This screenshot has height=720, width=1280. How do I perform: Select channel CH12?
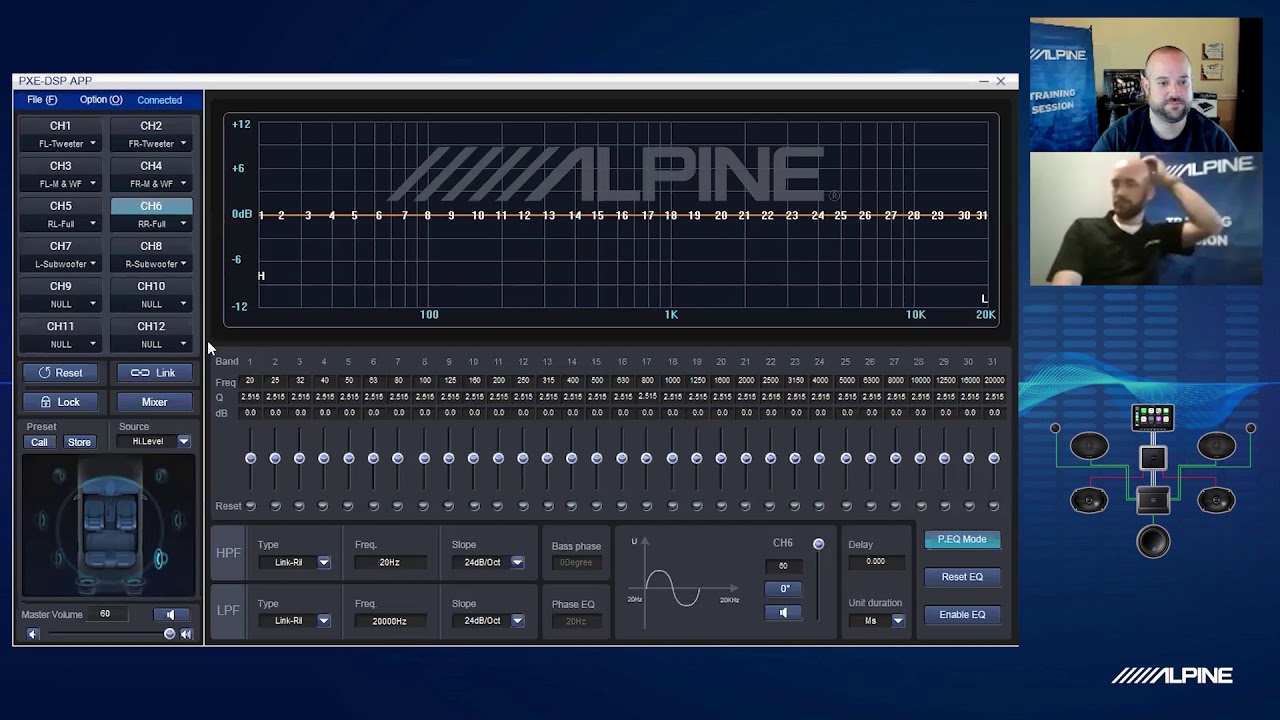[x=151, y=326]
